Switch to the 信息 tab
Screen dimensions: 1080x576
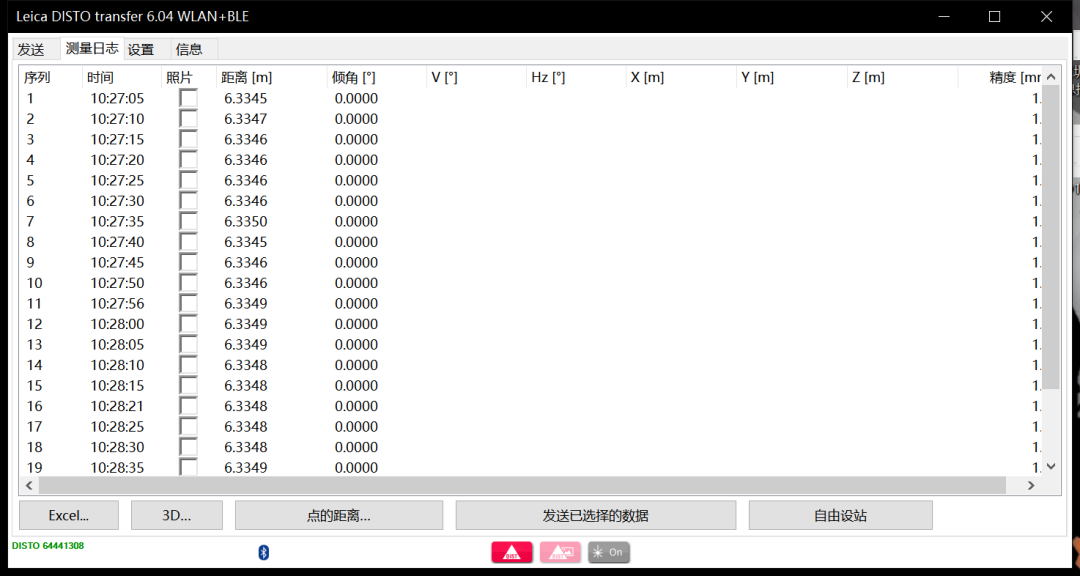tap(190, 48)
